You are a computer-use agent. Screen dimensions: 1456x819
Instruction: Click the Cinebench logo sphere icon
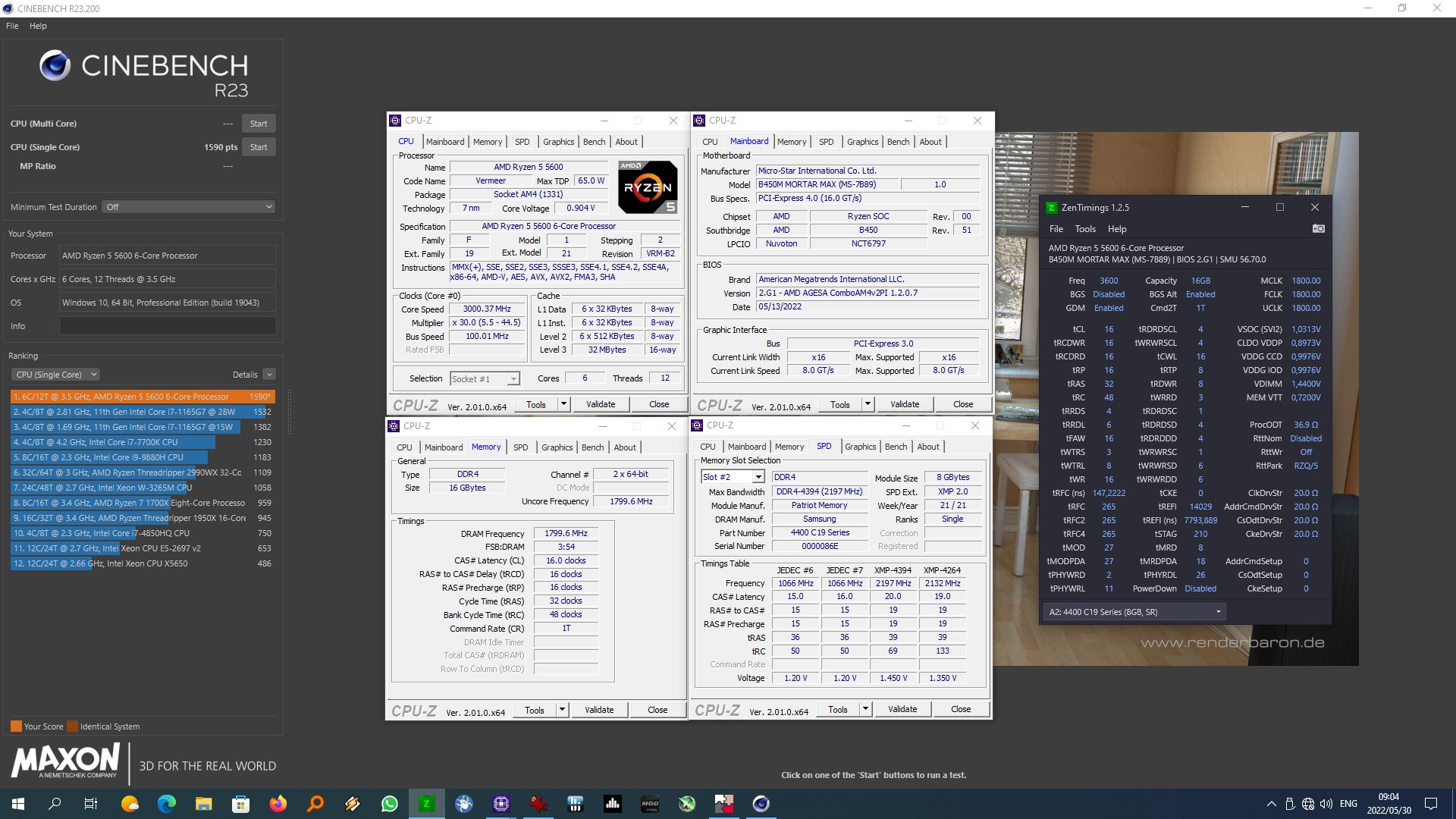(x=55, y=66)
